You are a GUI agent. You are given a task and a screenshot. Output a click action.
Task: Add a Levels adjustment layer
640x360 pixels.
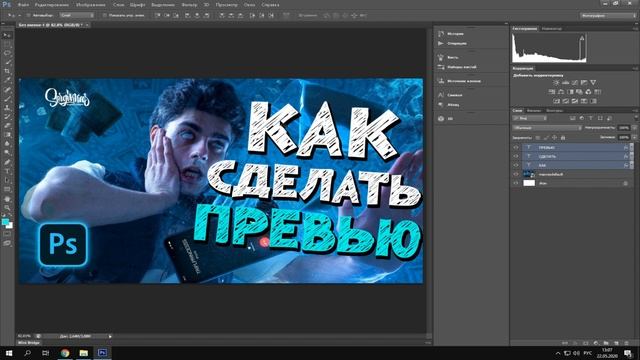[x=565, y=82]
